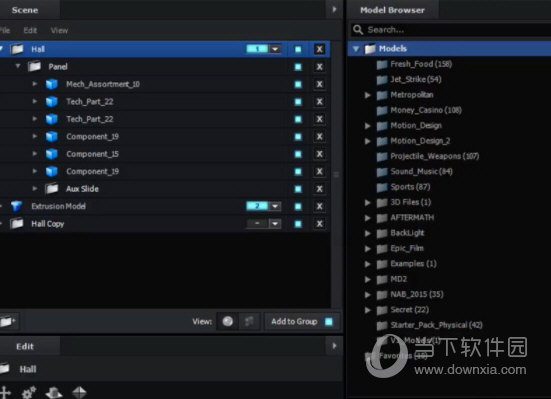
Task: Select the Hall Copy row
Action: point(164,224)
